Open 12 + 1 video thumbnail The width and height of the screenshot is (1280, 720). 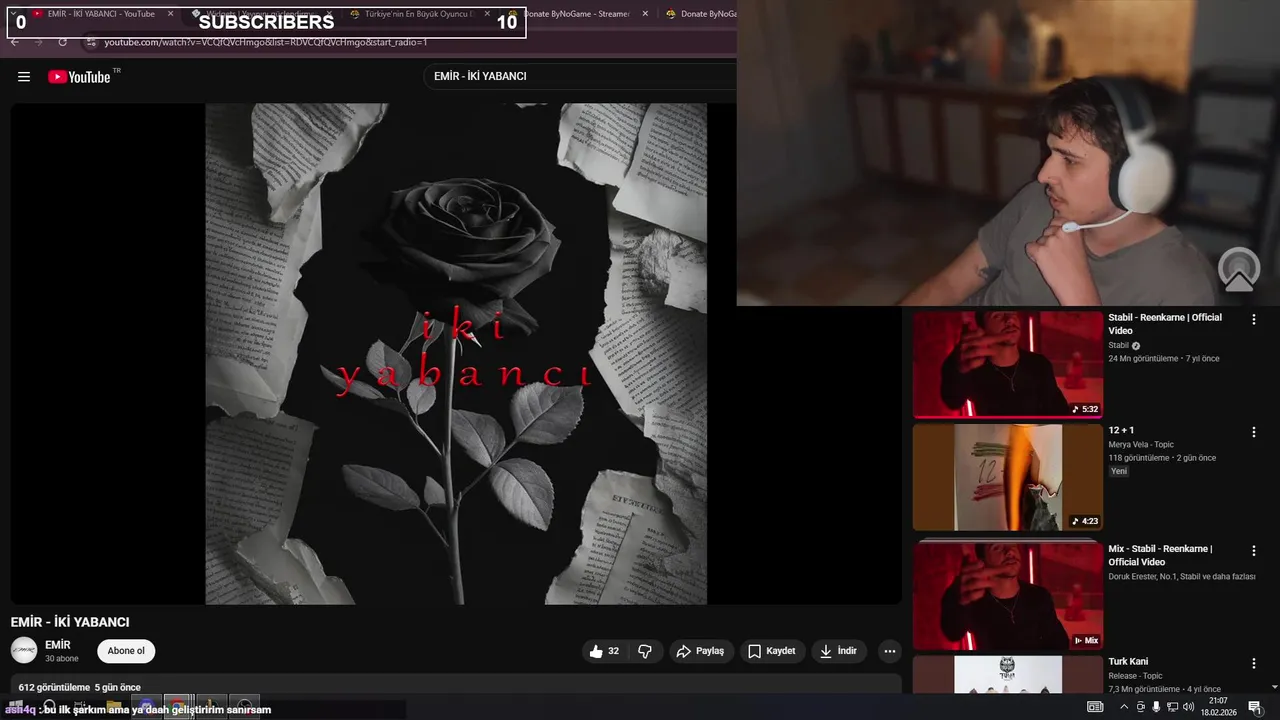[1007, 477]
